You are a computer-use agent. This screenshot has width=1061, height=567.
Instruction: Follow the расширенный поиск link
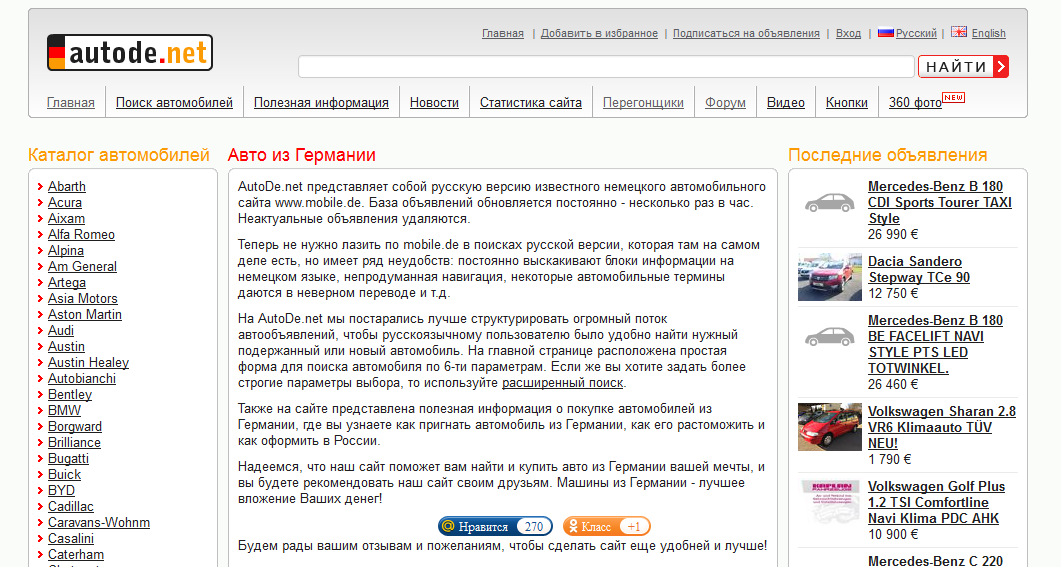(x=562, y=383)
